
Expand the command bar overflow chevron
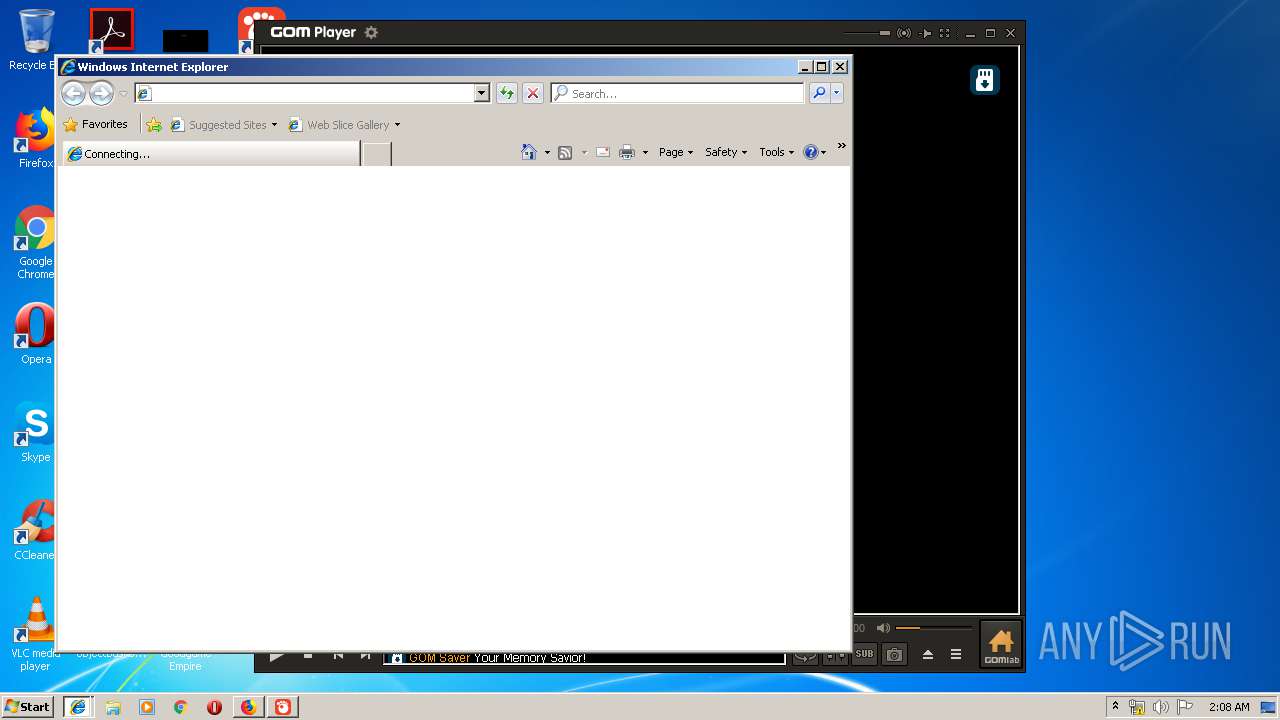(x=841, y=146)
